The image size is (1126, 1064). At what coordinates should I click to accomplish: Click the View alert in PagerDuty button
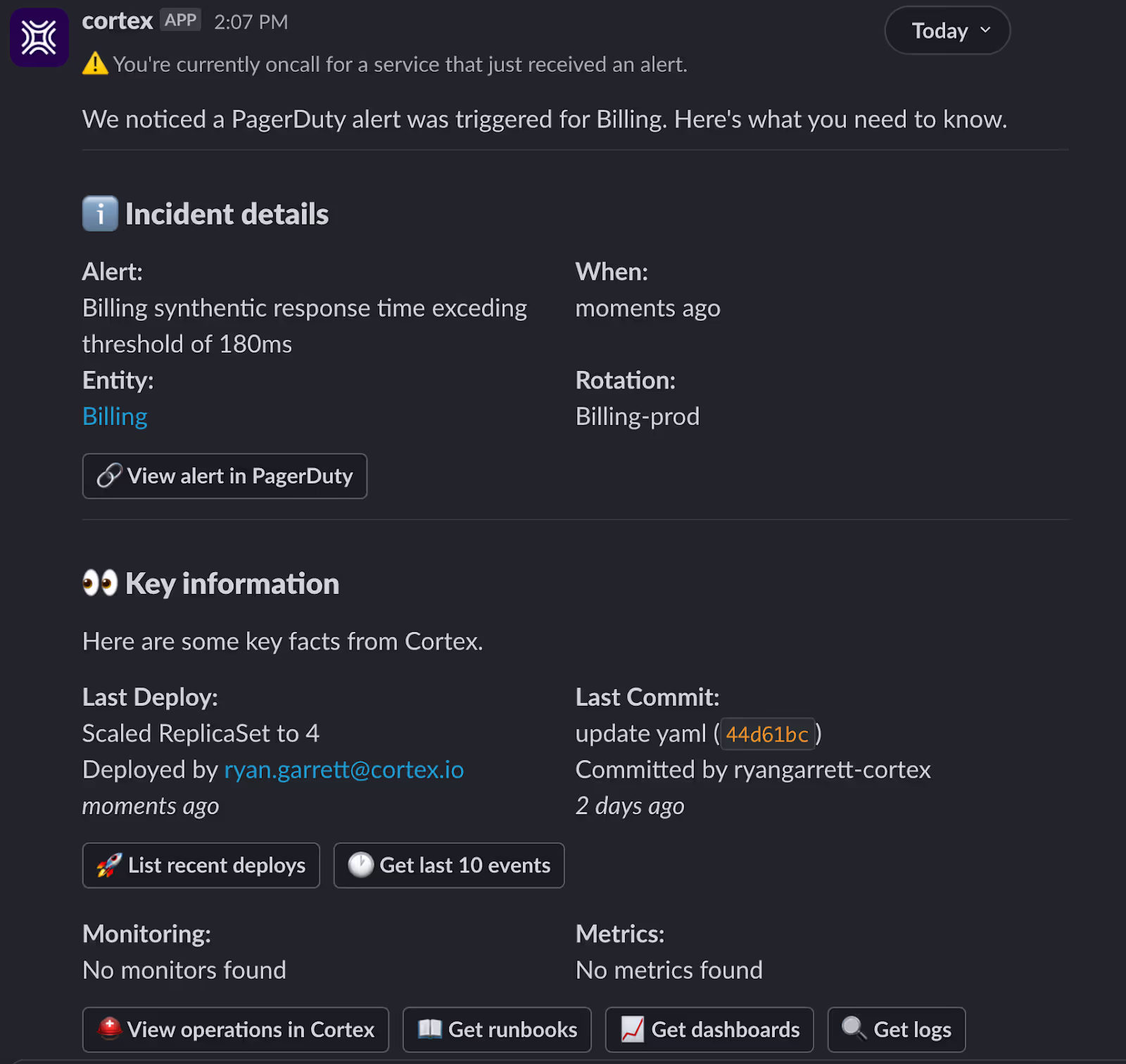point(224,476)
